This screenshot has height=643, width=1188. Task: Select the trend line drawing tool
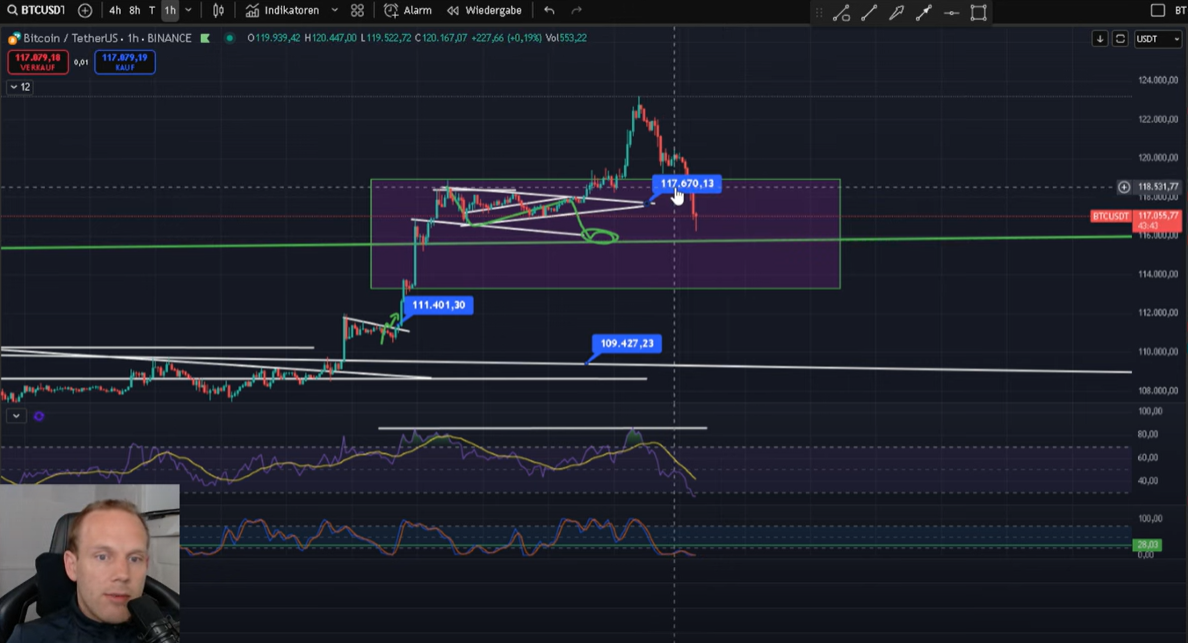pyautogui.click(x=869, y=12)
